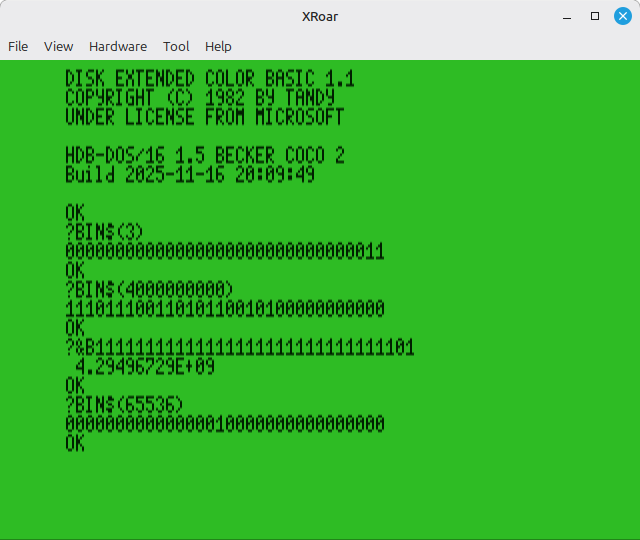Click the XRoar title bar text
The image size is (640, 540).
pos(319,16)
